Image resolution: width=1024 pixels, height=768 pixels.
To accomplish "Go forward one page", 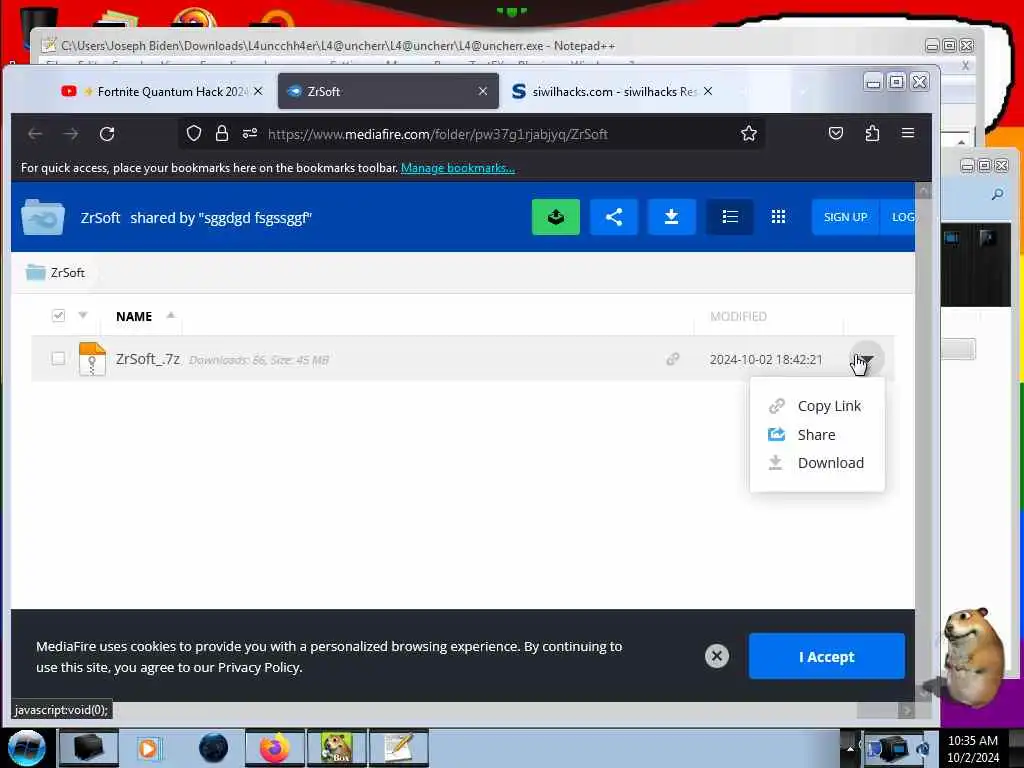I will [x=71, y=134].
